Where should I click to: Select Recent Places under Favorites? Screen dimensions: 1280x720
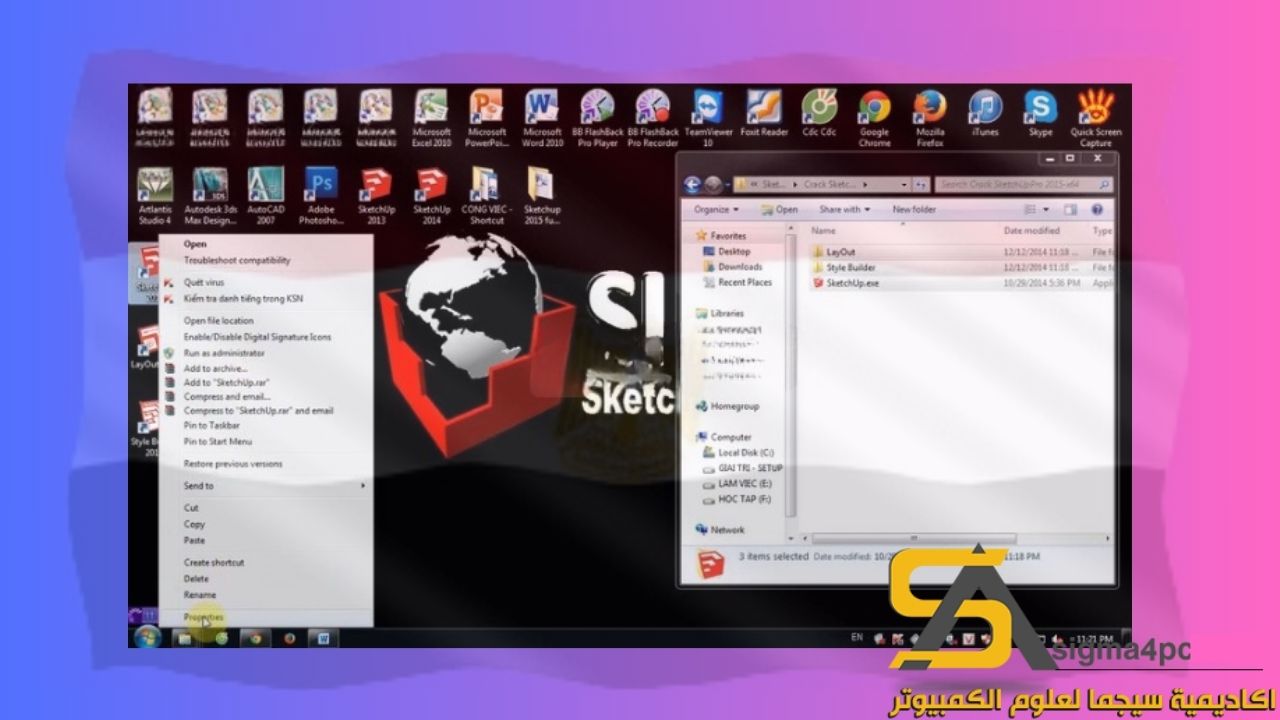click(737, 283)
